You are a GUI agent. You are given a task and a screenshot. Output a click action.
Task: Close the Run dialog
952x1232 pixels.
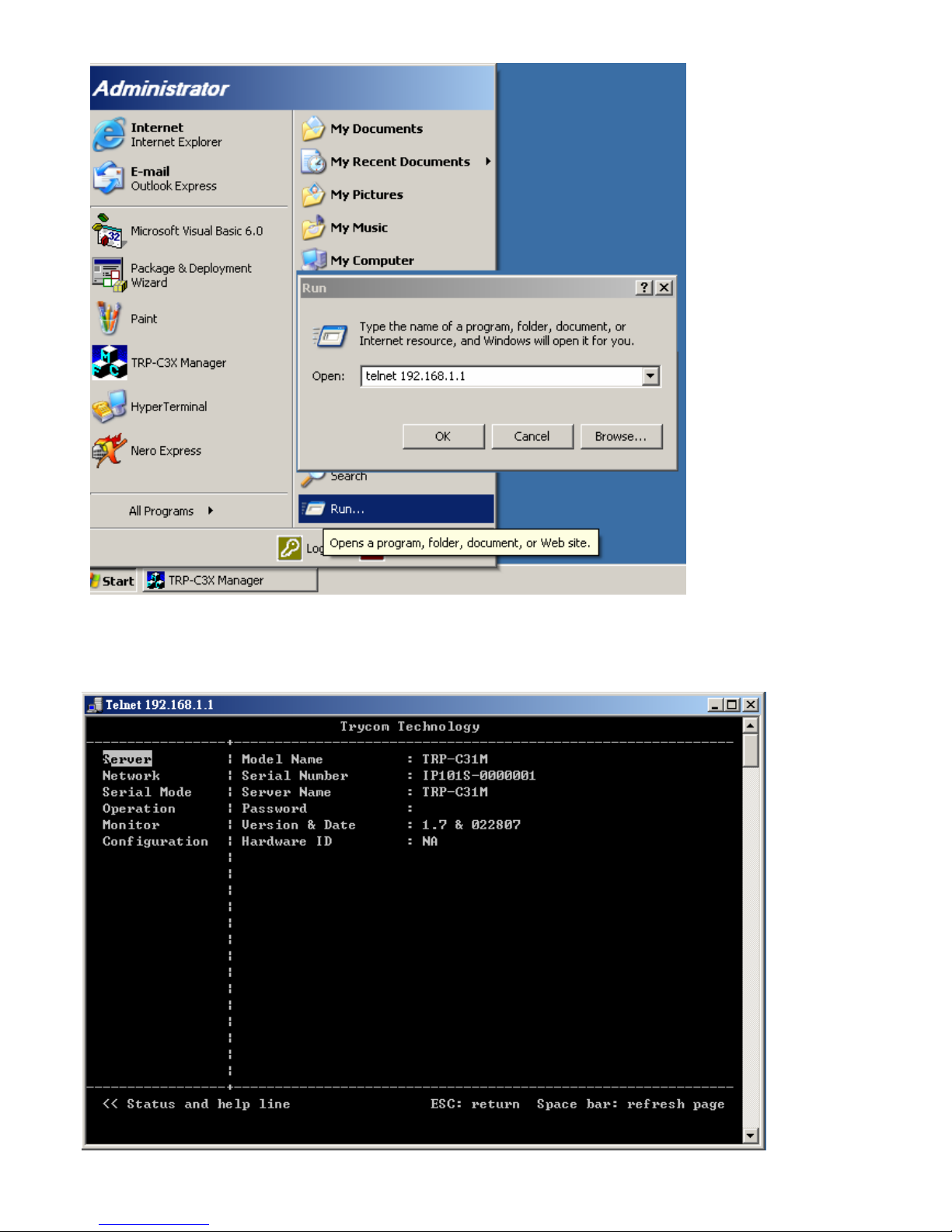coord(664,288)
